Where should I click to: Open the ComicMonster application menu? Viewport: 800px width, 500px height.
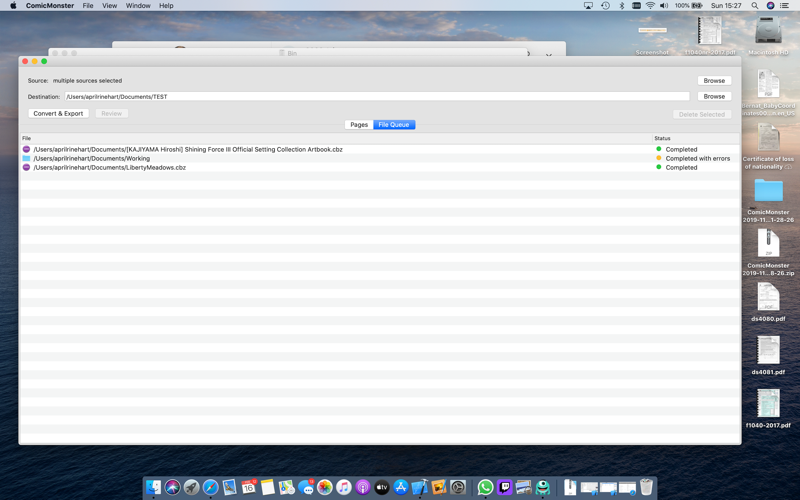50,6
